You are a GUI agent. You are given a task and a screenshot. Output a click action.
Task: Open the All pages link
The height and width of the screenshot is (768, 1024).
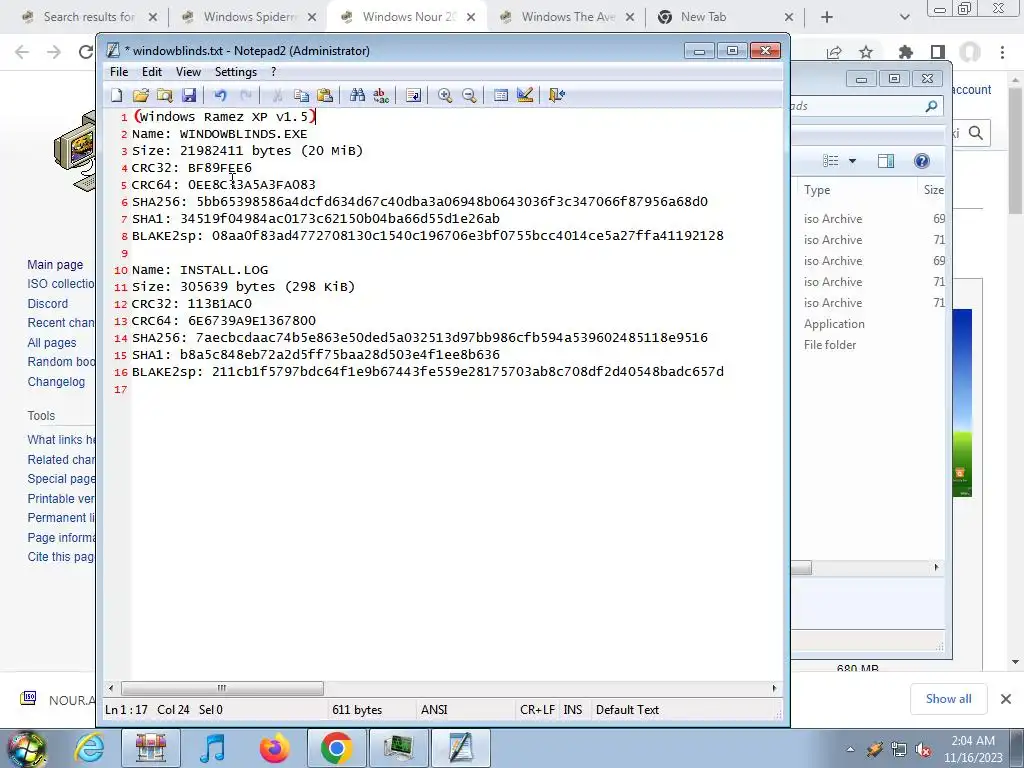(52, 343)
